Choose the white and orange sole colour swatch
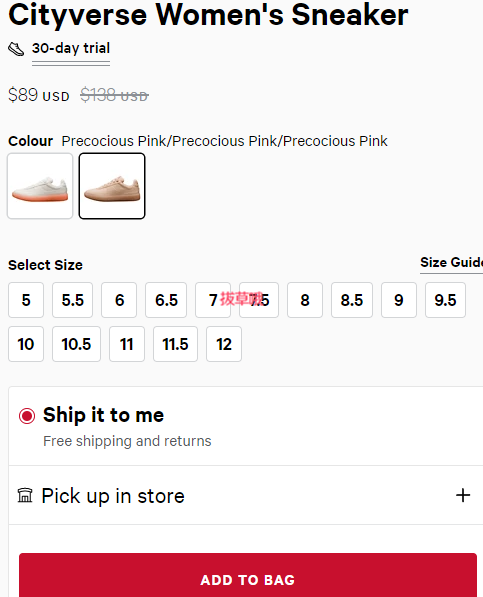This screenshot has width=483, height=597. click(x=40, y=186)
